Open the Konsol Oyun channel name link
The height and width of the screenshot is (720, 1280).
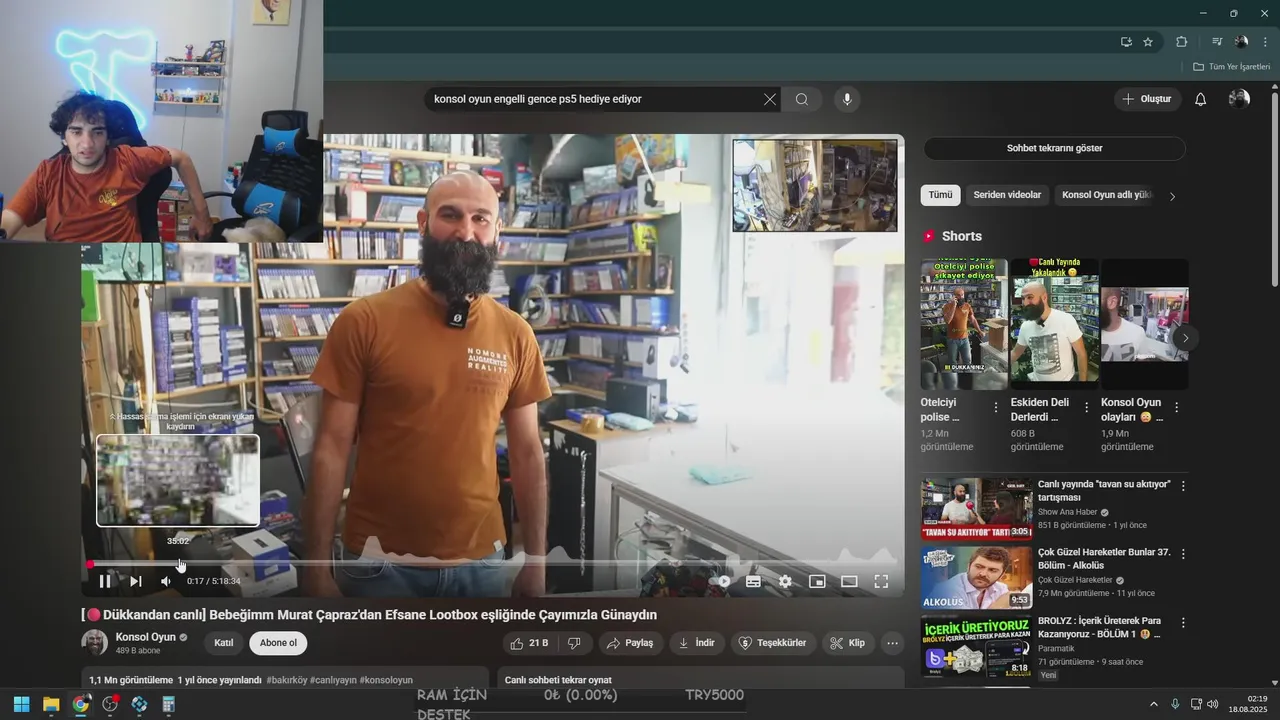(x=146, y=637)
